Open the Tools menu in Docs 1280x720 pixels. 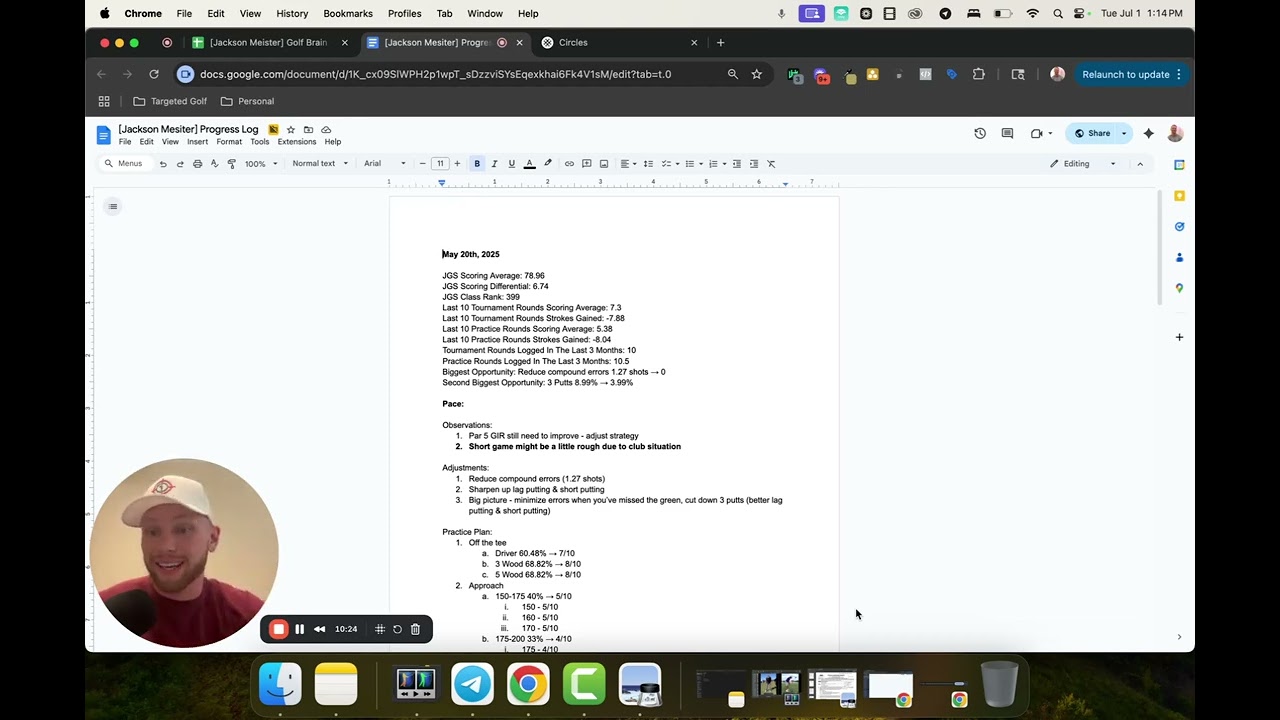pyautogui.click(x=260, y=142)
